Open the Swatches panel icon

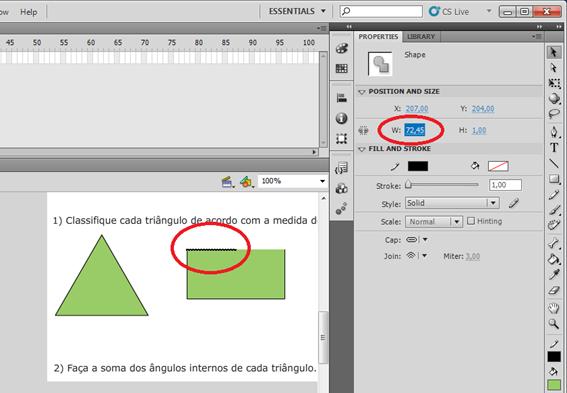click(x=342, y=68)
